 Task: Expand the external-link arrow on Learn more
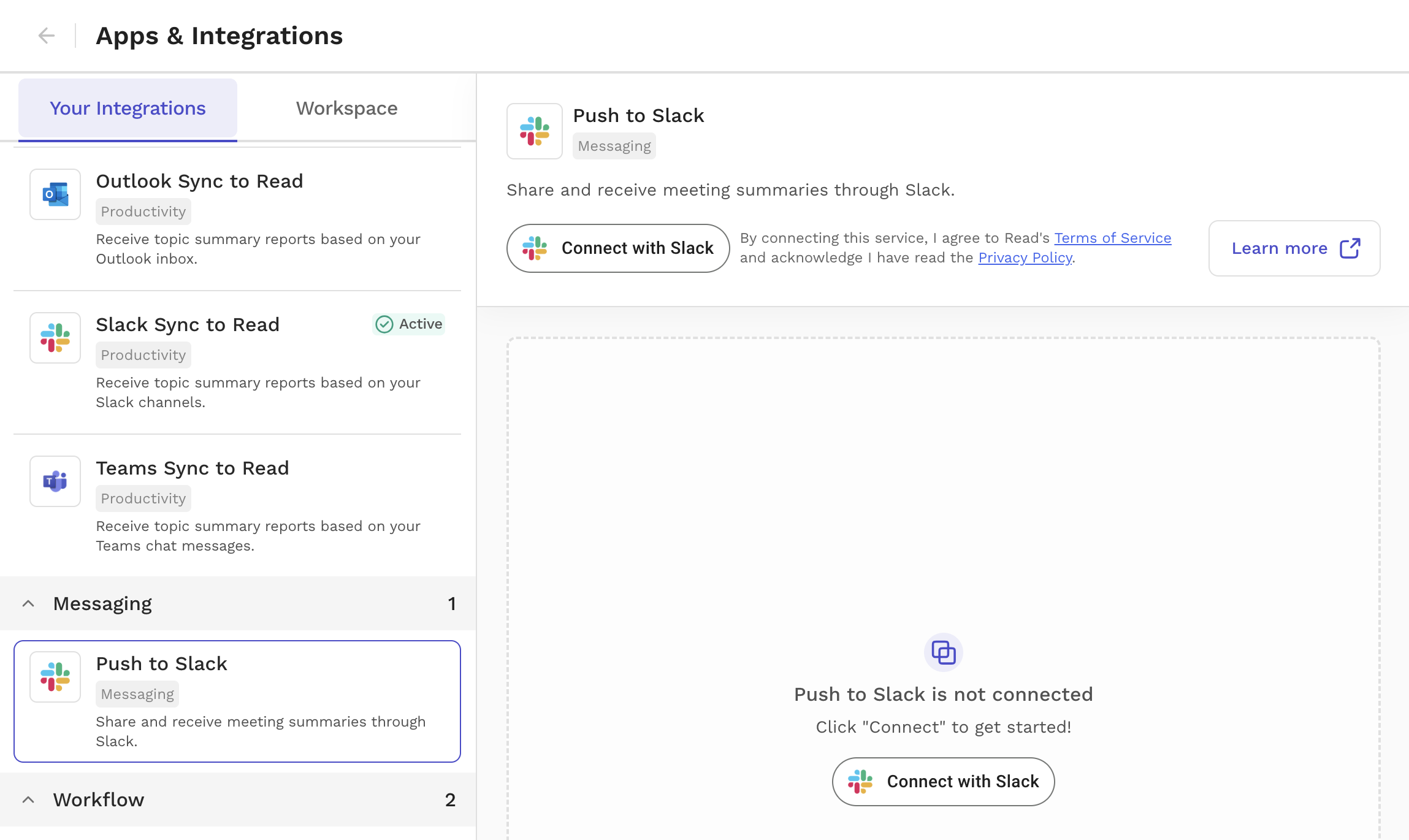(x=1350, y=248)
